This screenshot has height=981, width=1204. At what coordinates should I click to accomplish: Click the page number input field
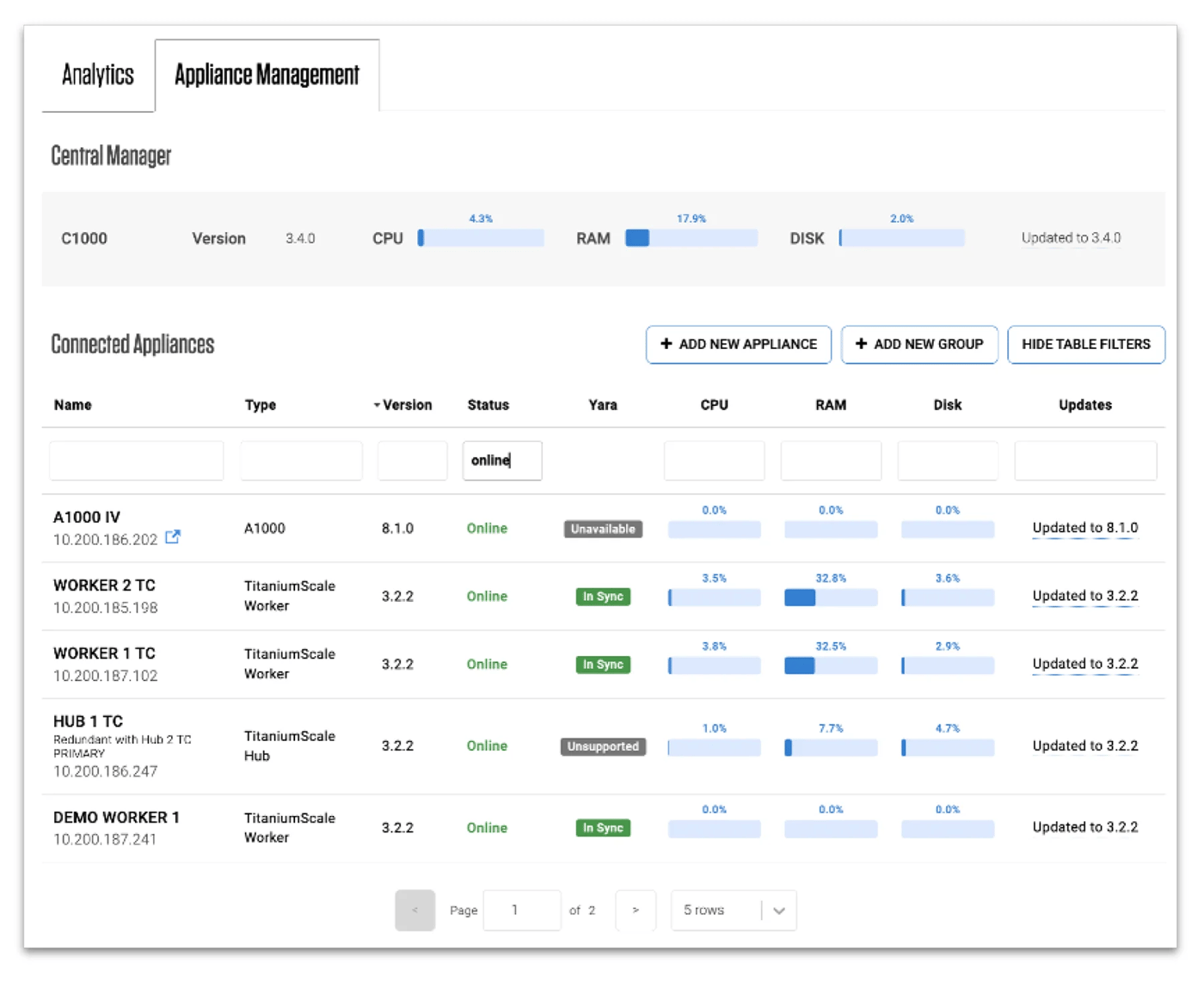click(522, 910)
